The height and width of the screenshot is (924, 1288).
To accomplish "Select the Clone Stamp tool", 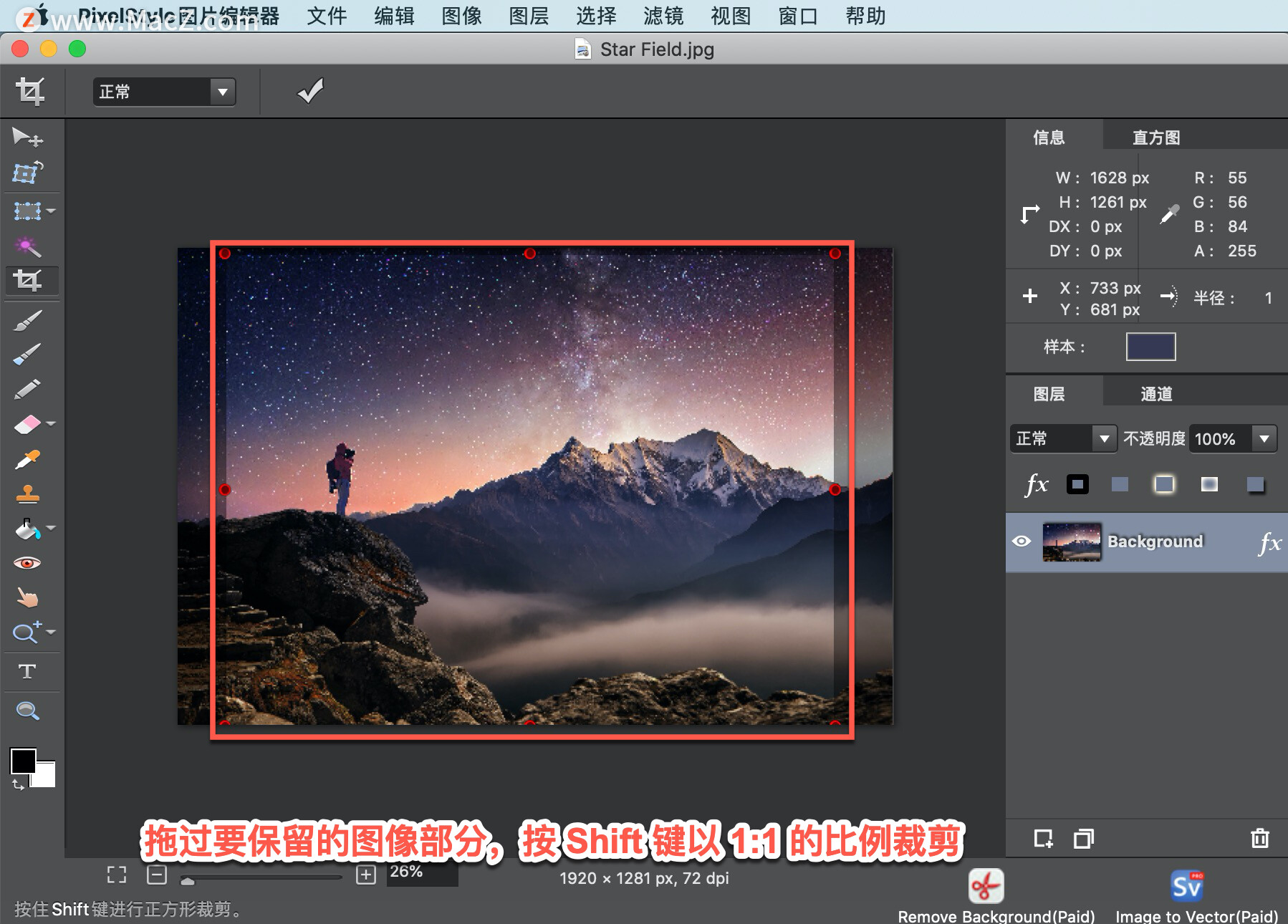I will (27, 494).
